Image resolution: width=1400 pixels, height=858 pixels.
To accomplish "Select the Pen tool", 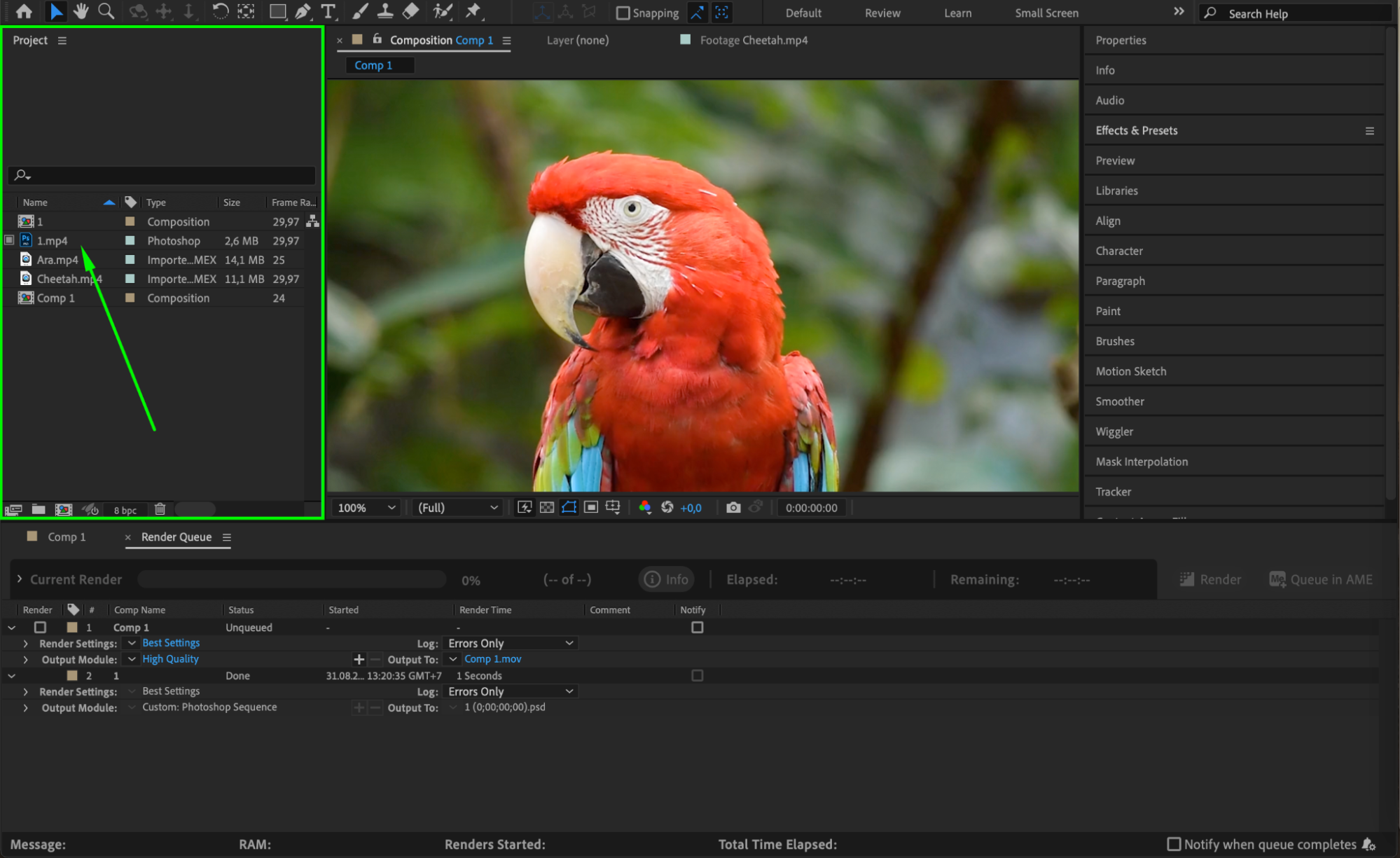I will click(303, 11).
